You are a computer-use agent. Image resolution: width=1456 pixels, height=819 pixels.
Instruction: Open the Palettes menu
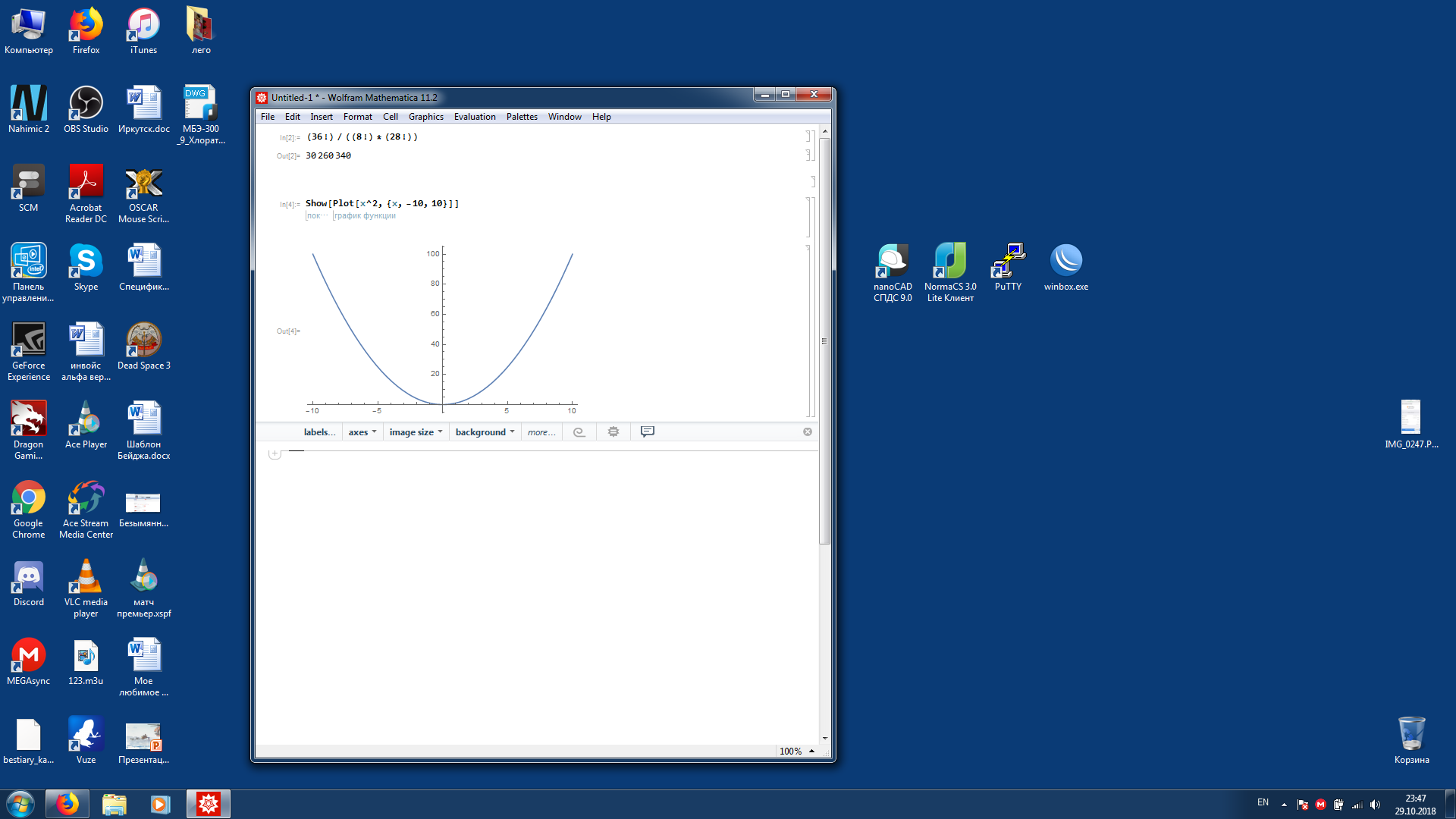coord(521,117)
